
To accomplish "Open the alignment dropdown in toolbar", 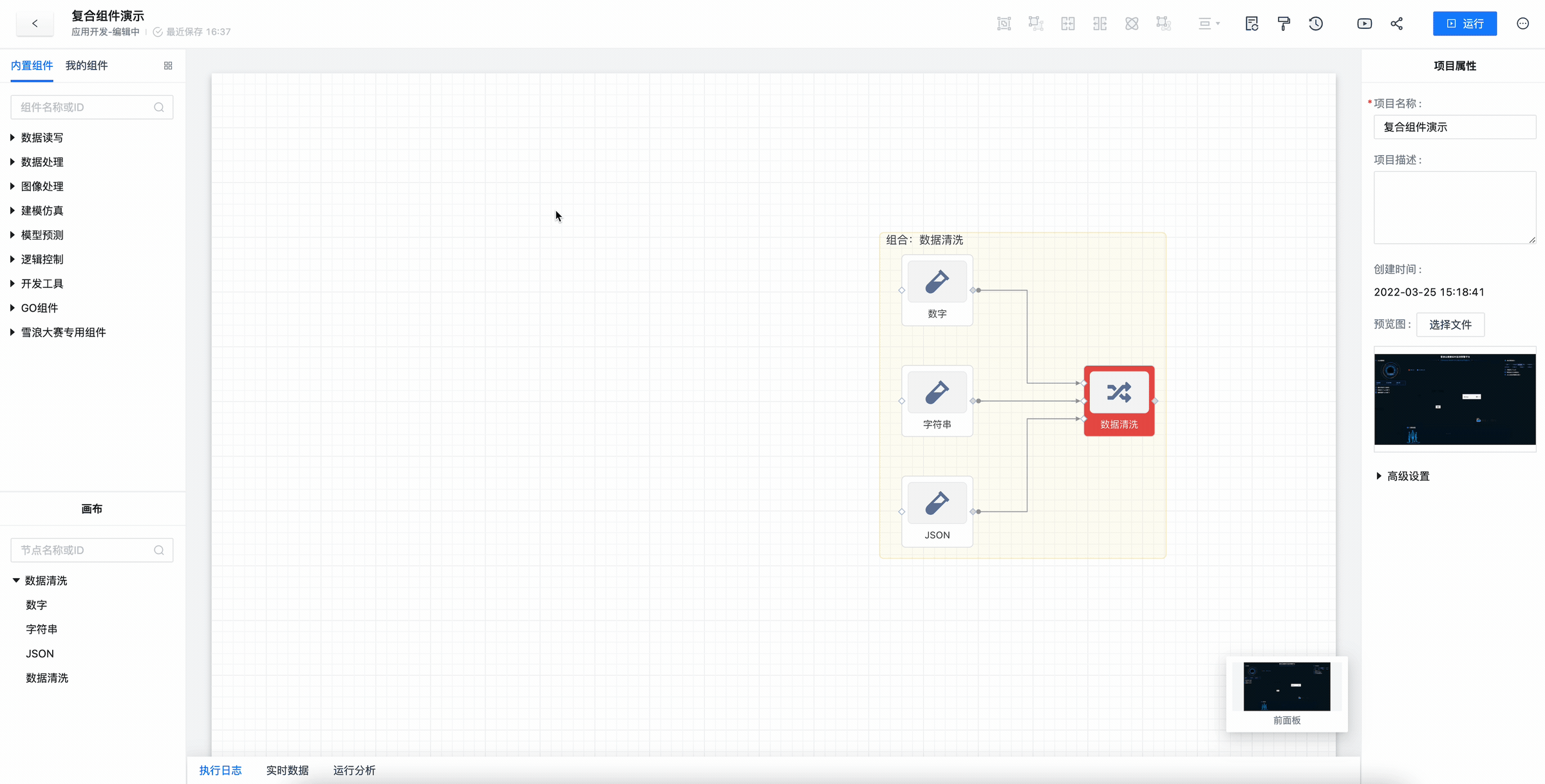I will (1209, 24).
